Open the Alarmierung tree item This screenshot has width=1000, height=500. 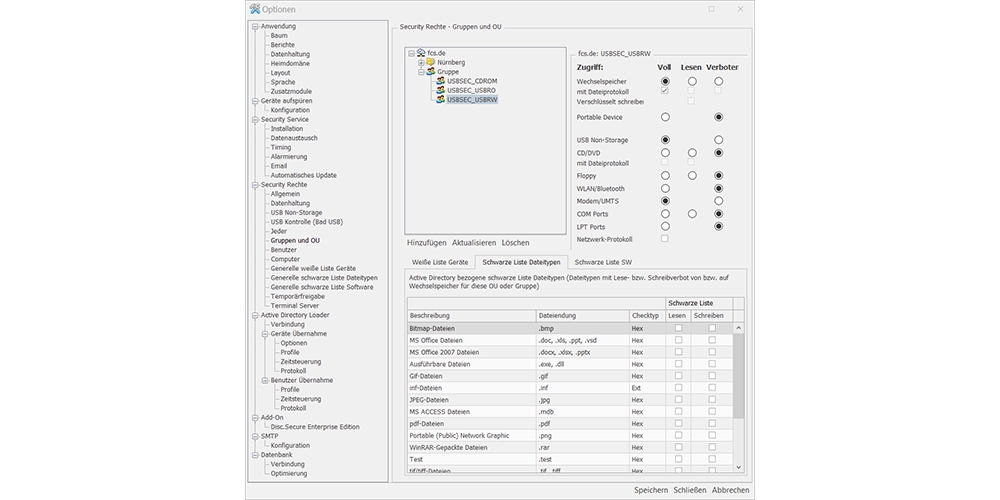288,156
